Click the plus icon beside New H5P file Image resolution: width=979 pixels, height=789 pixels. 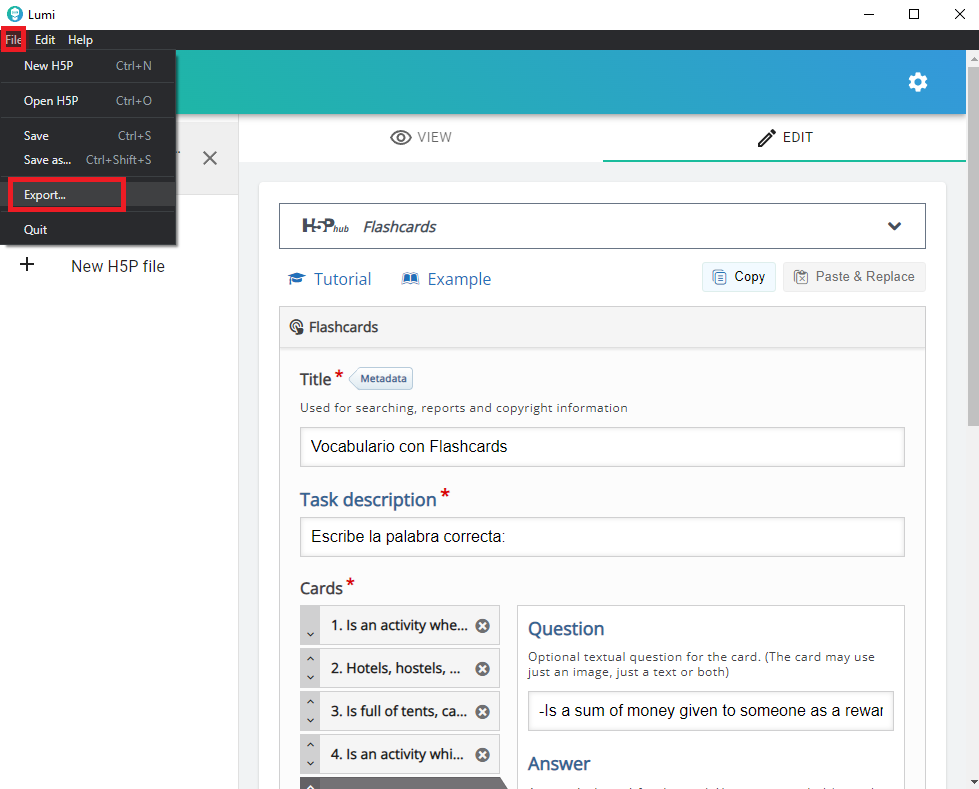(x=27, y=265)
